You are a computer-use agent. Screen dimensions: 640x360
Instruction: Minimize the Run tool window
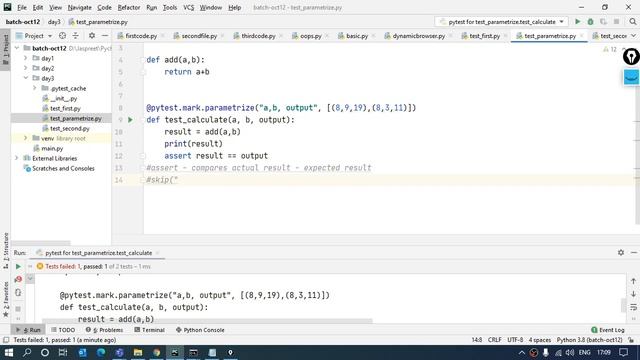coord(633,253)
